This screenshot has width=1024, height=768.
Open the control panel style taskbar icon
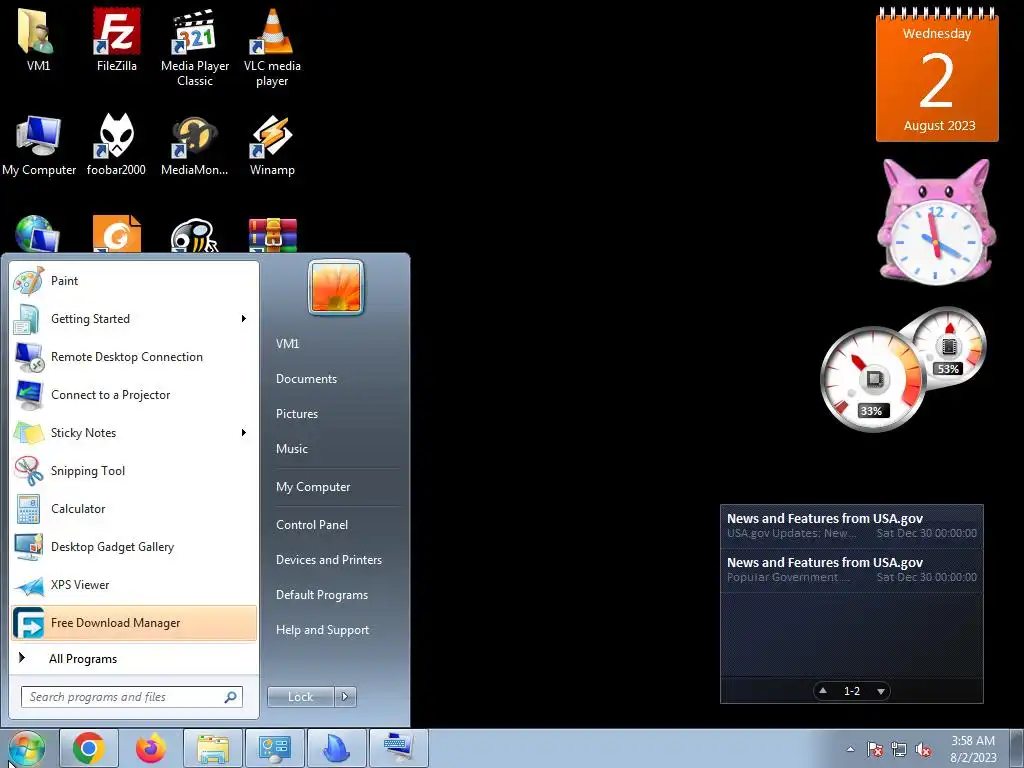275,748
